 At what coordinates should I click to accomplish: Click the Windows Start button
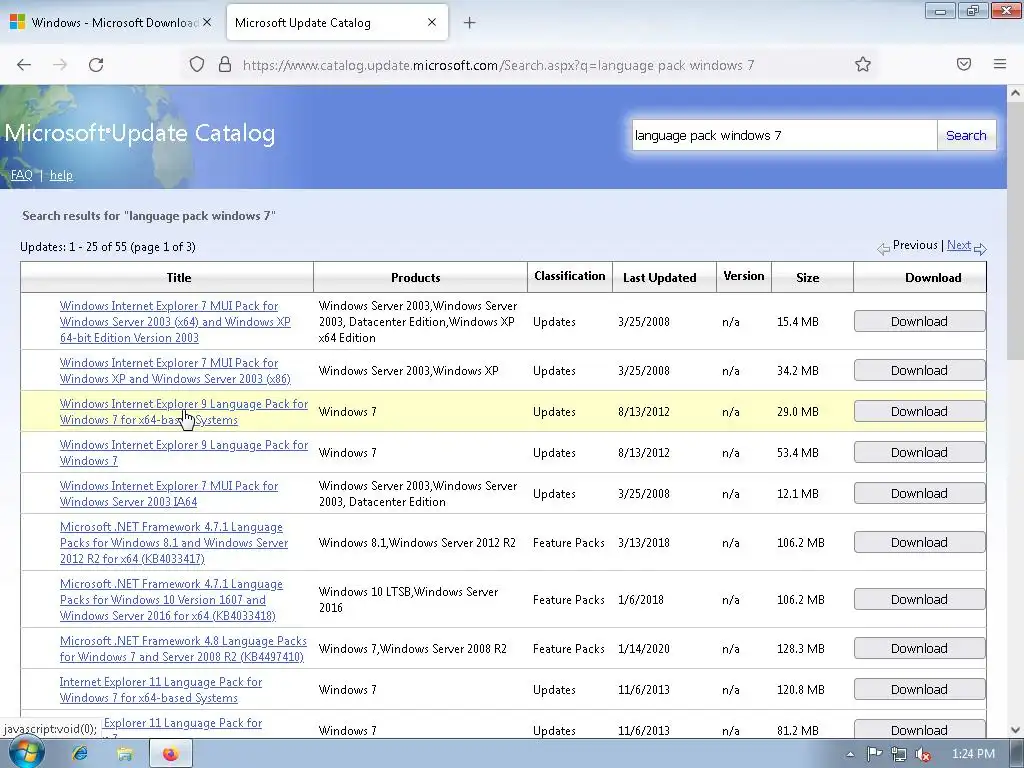pos(27,754)
